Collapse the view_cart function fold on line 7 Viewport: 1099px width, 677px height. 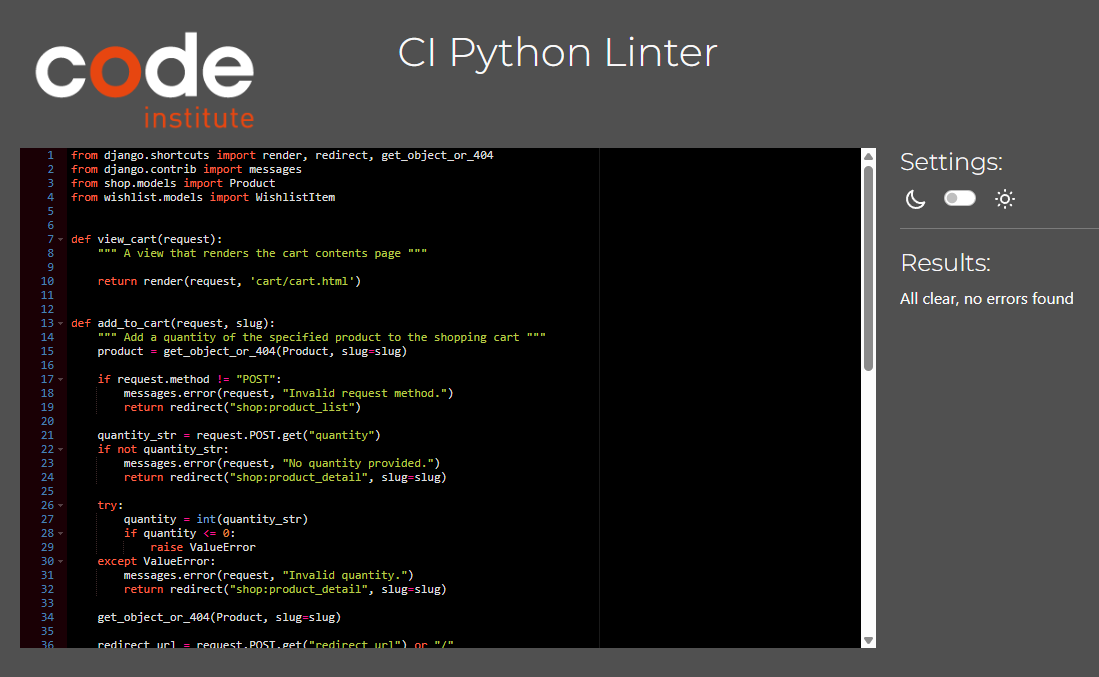tap(61, 240)
